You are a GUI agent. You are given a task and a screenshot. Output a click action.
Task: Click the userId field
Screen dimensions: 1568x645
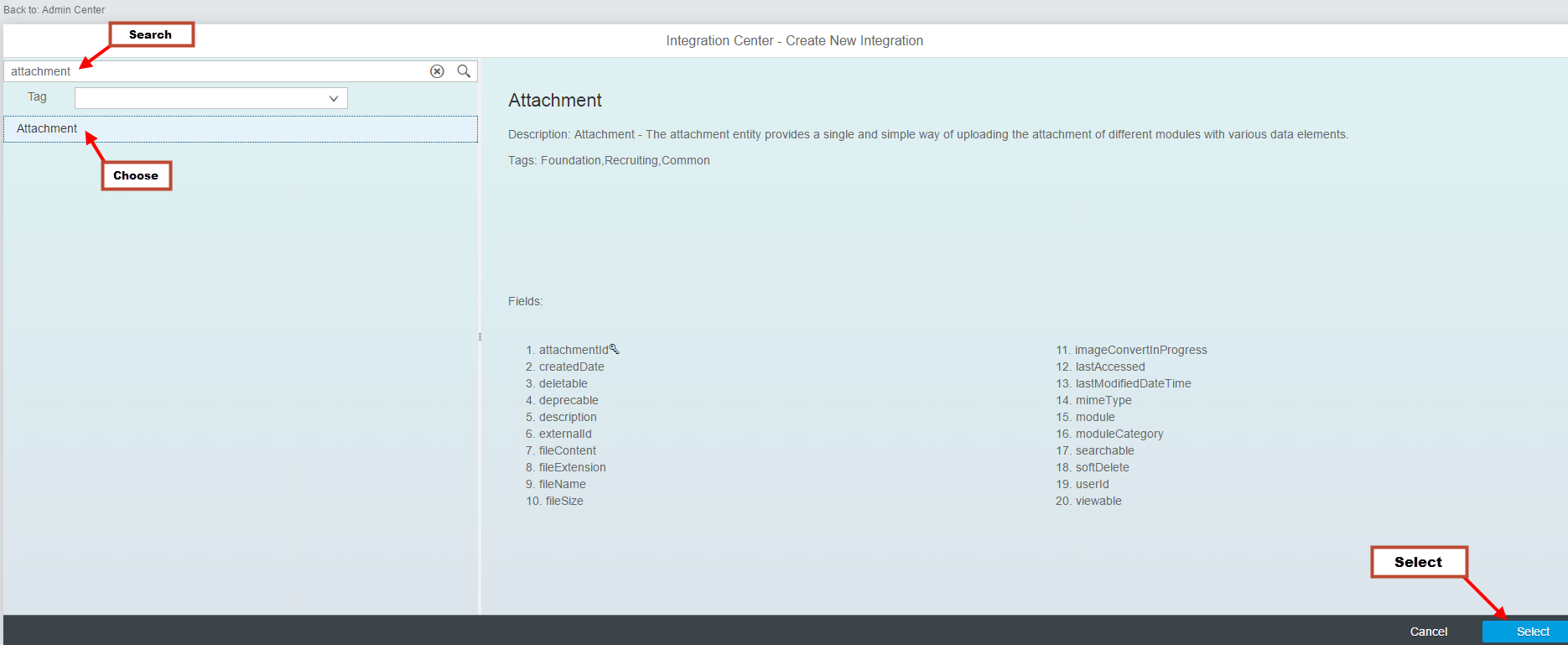1093,484
